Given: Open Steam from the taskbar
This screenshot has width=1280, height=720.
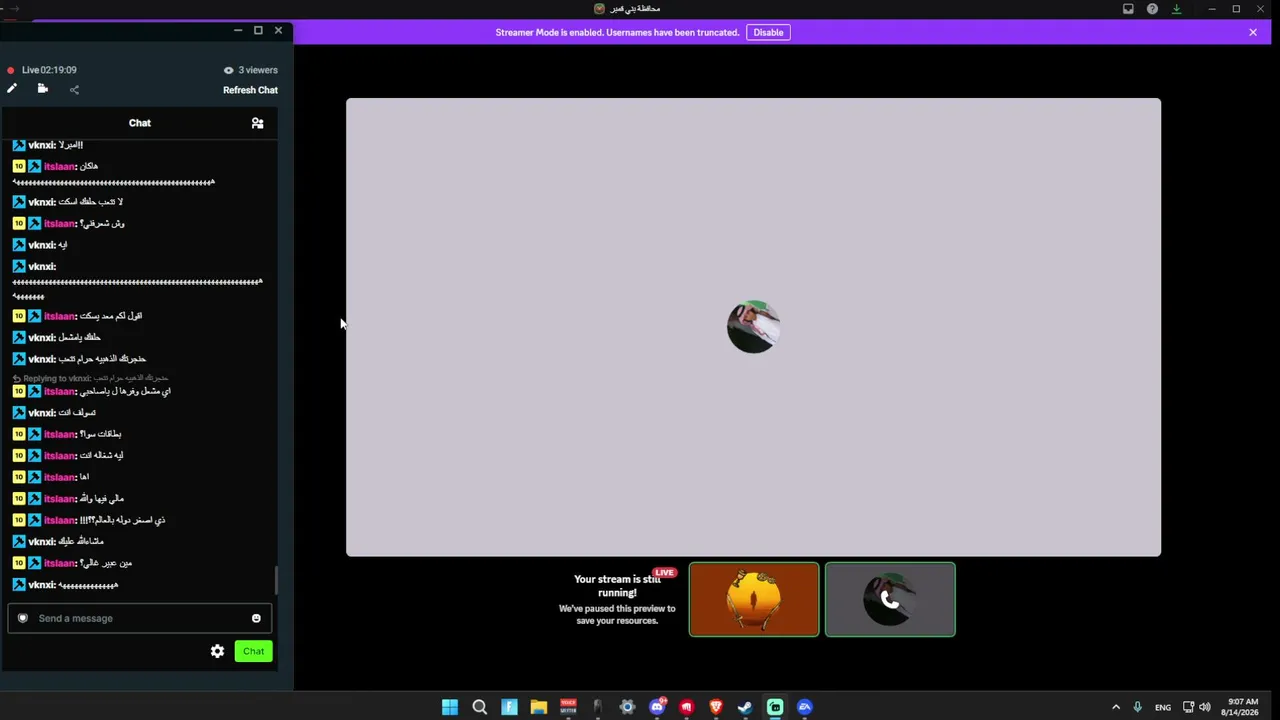Looking at the screenshot, I should (745, 707).
